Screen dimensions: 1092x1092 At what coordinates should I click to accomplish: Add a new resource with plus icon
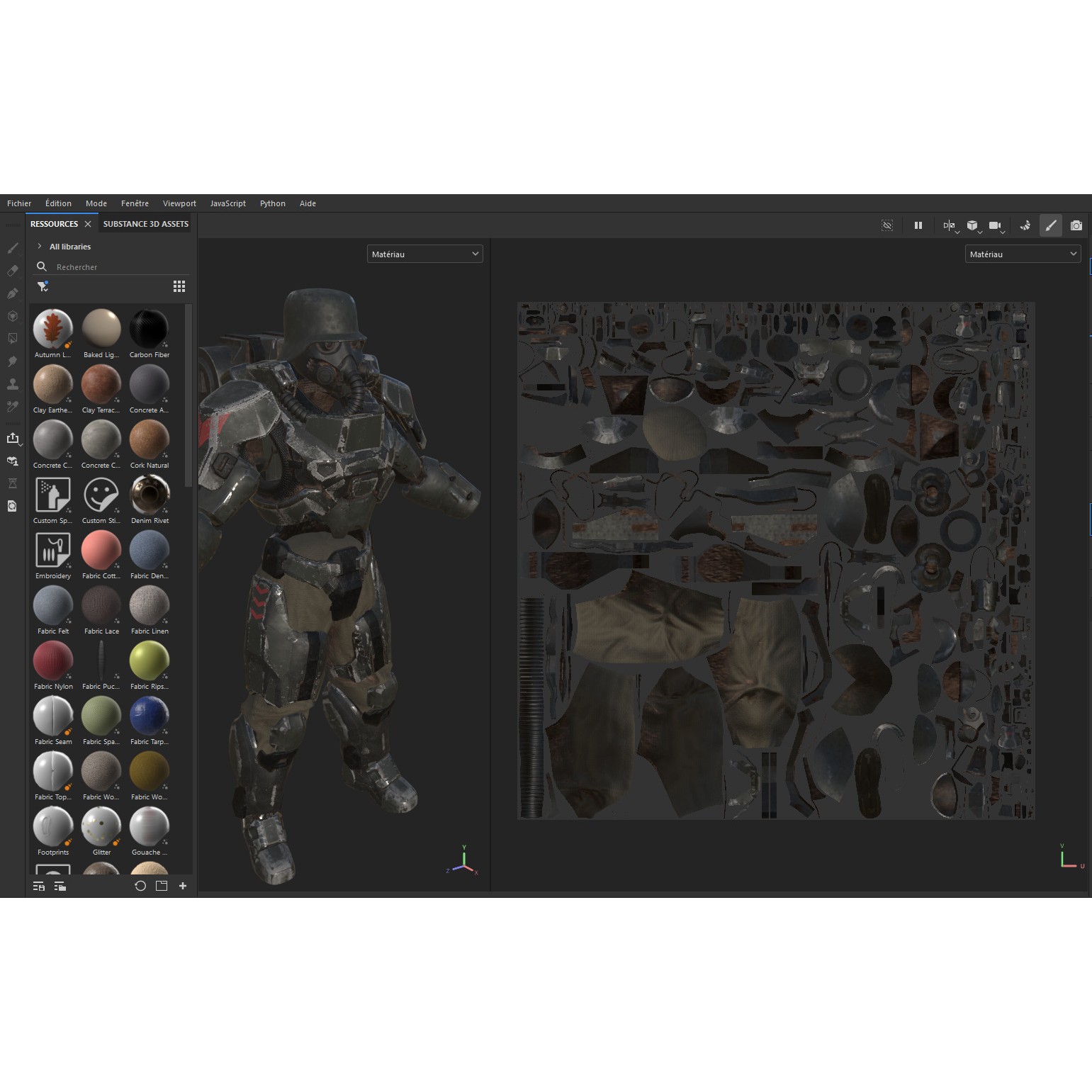pyautogui.click(x=183, y=886)
